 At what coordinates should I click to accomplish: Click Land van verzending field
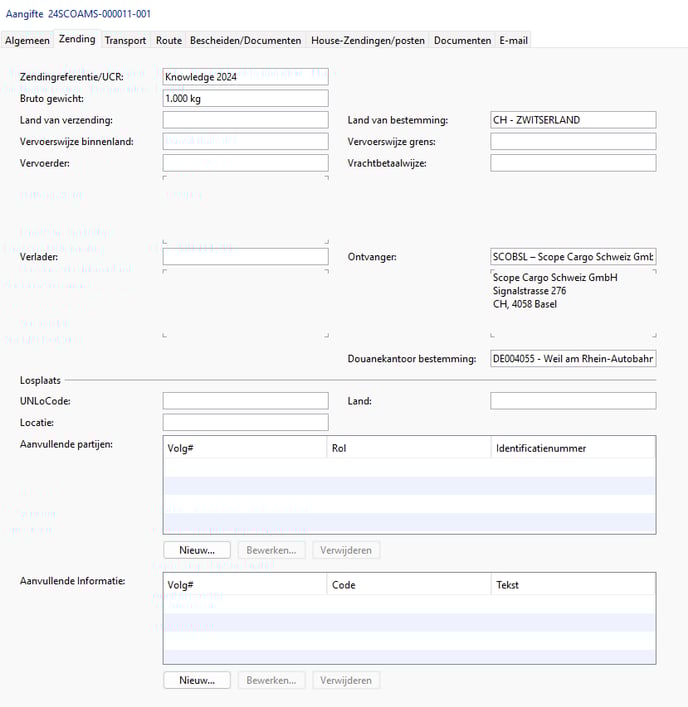click(245, 120)
